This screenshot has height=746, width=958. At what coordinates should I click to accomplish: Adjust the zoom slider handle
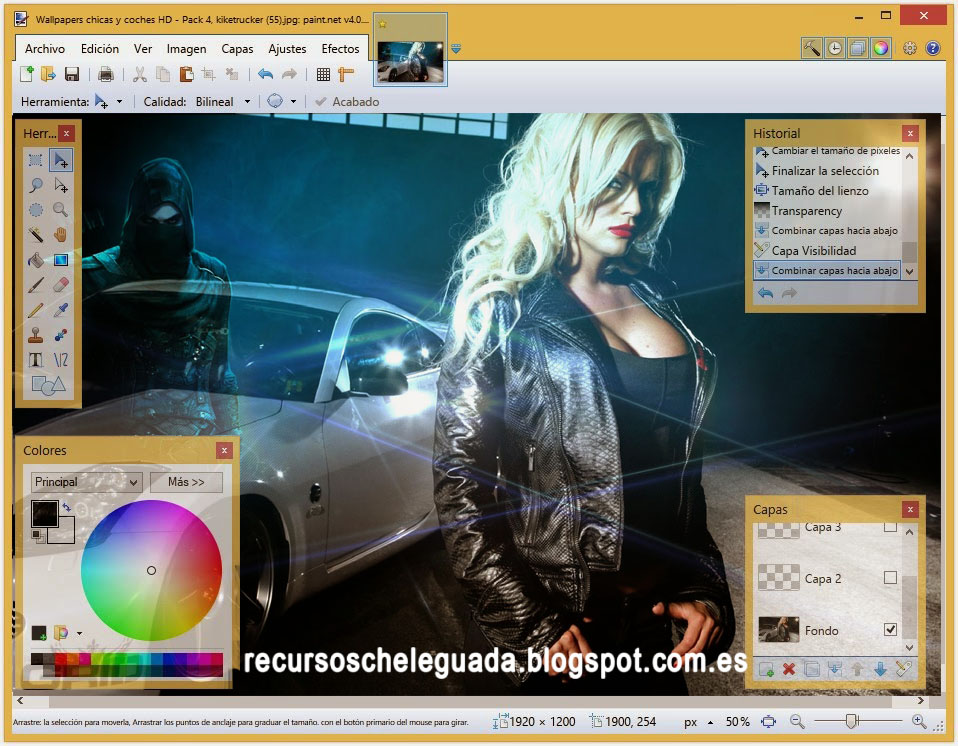[x=851, y=722]
